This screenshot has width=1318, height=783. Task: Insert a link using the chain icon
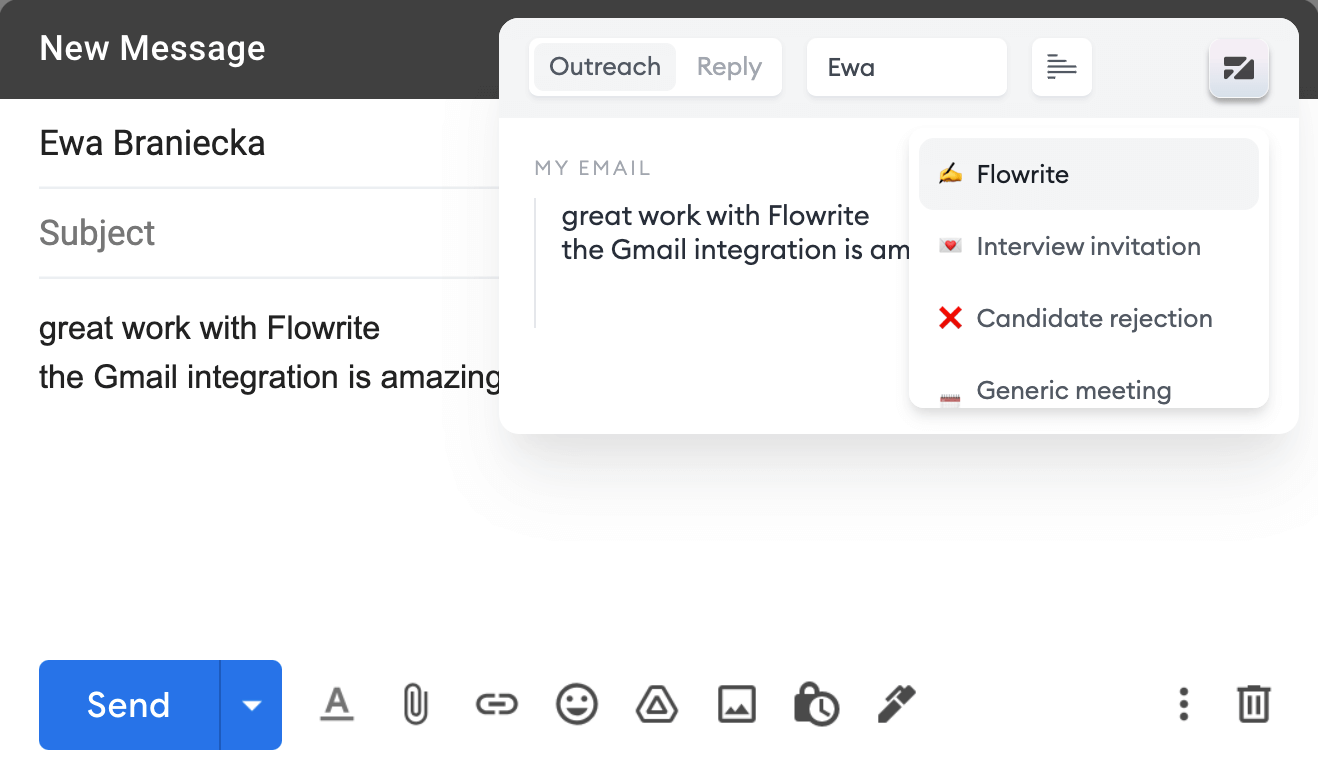click(496, 705)
